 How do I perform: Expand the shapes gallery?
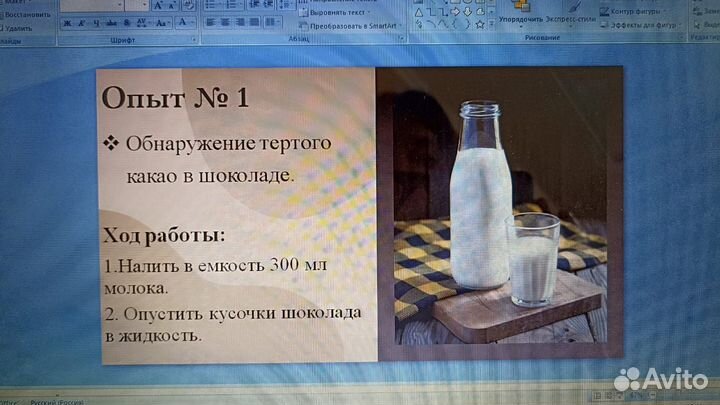492,24
